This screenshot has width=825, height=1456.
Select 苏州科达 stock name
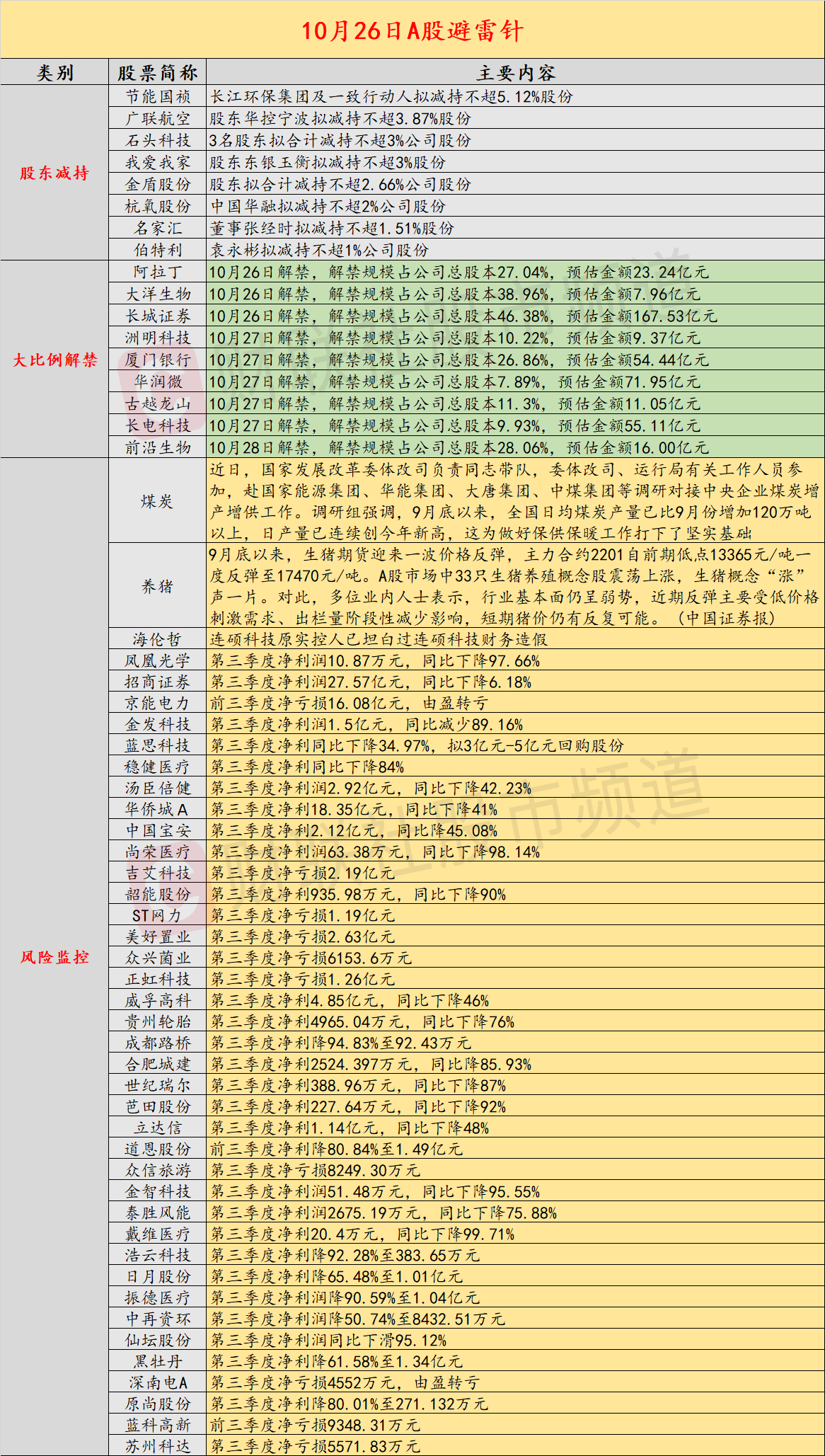(158, 1446)
